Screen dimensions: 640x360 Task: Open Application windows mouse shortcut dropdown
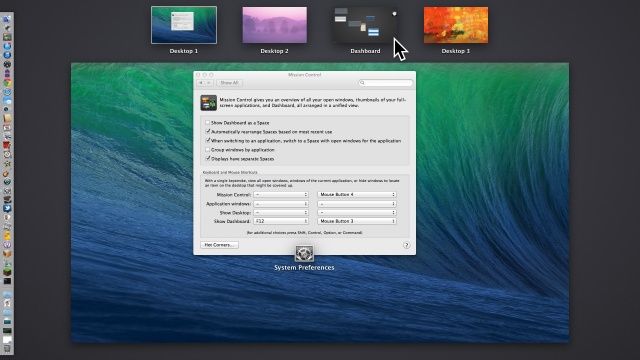click(x=357, y=204)
